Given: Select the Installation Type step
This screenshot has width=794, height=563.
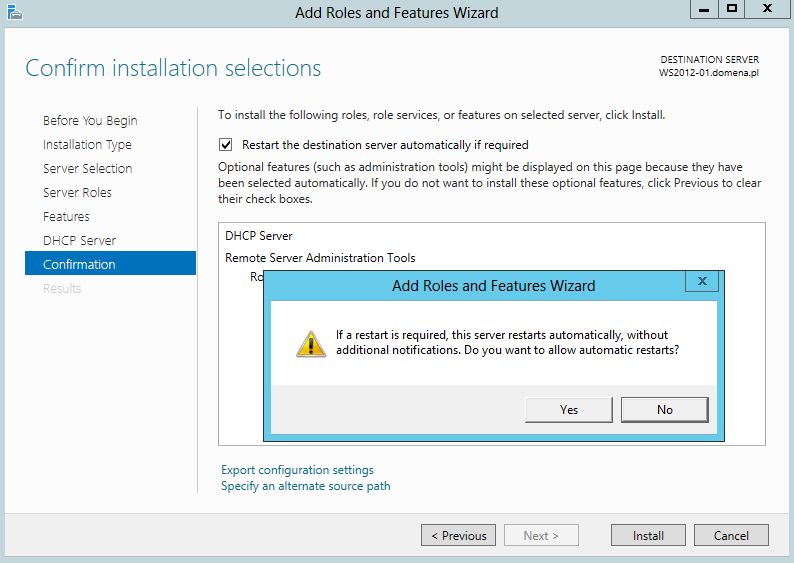Looking at the screenshot, I should (87, 145).
